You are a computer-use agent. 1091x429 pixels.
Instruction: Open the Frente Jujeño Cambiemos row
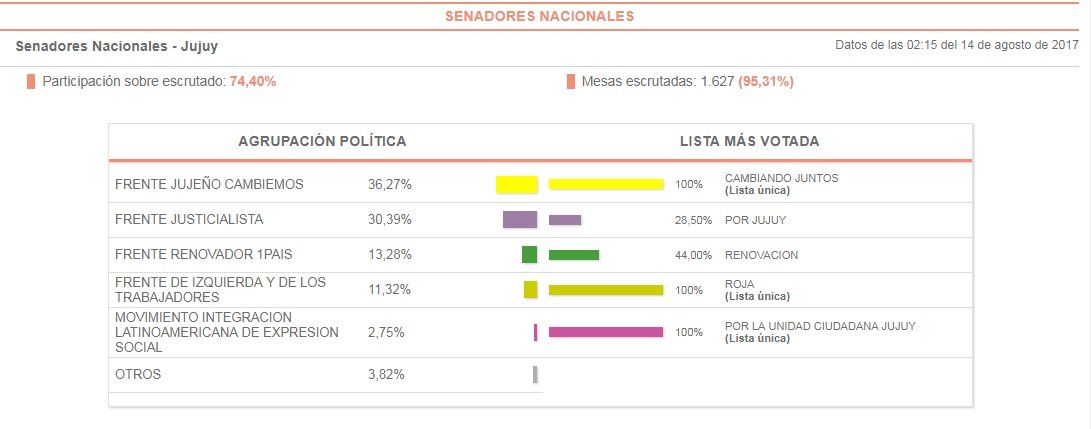tap(210, 184)
